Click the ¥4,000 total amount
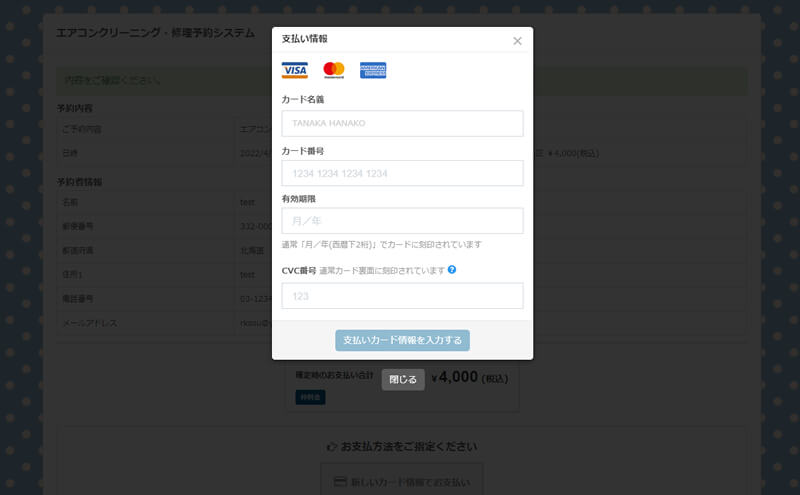Screen dimensions: 800x495 pyautogui.click(x=455, y=378)
